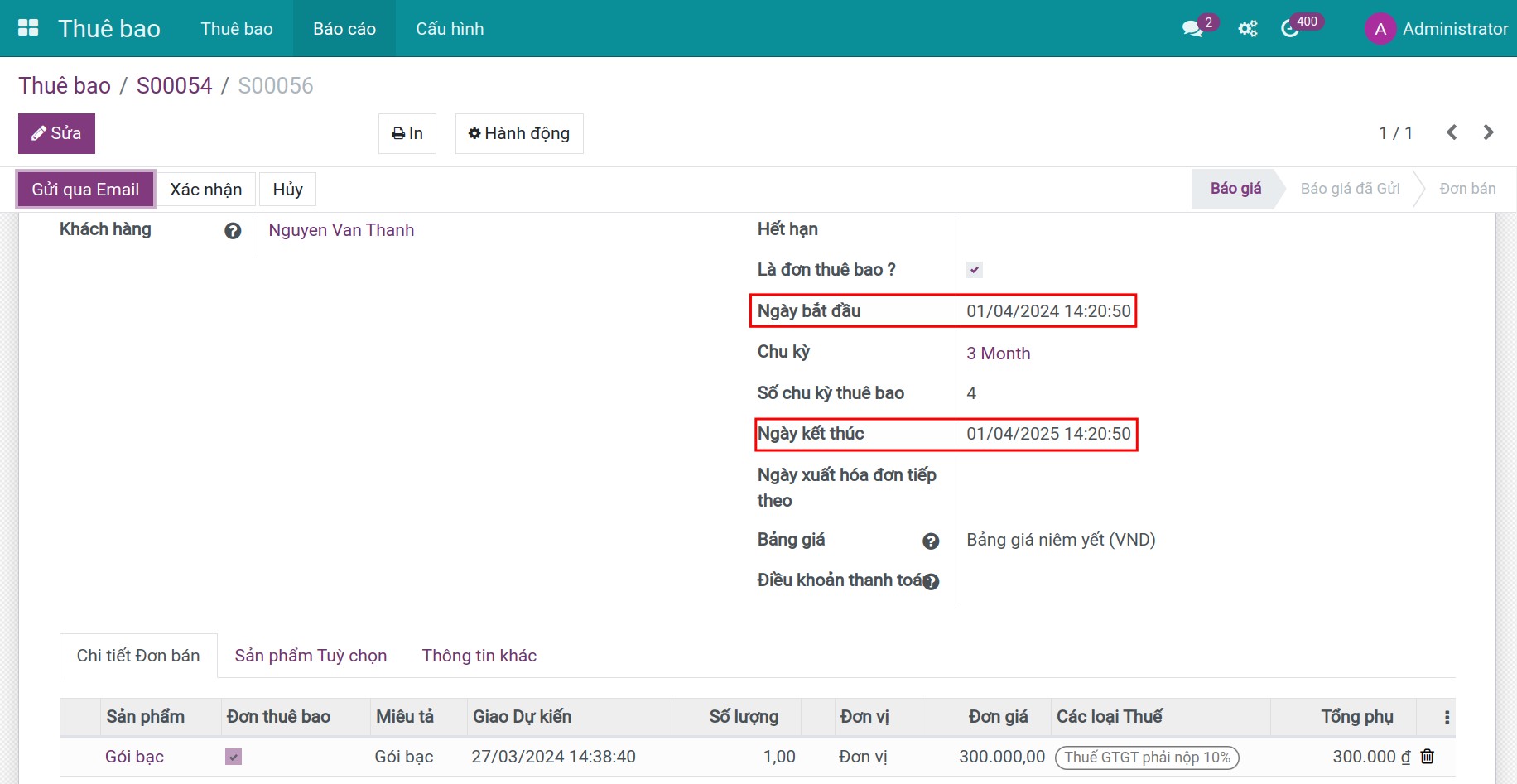Click the Gửi qua Email button

click(85, 190)
